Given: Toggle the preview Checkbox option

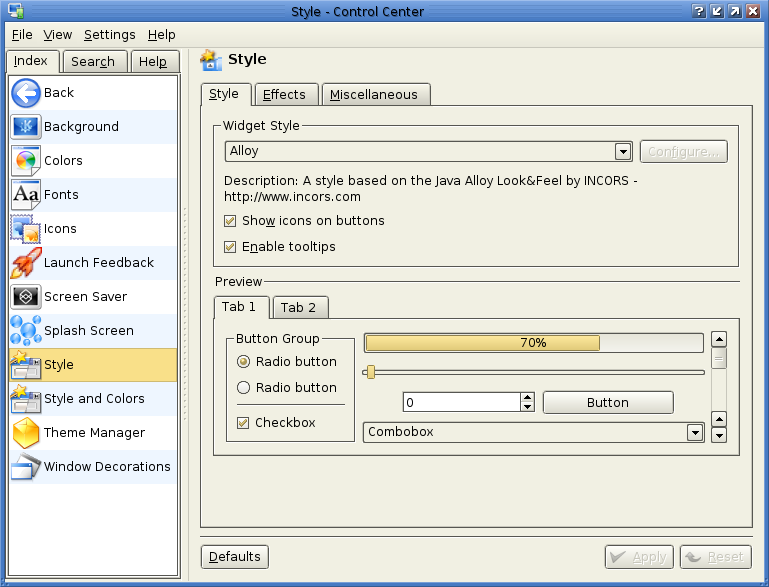Looking at the screenshot, I should tap(243, 423).
